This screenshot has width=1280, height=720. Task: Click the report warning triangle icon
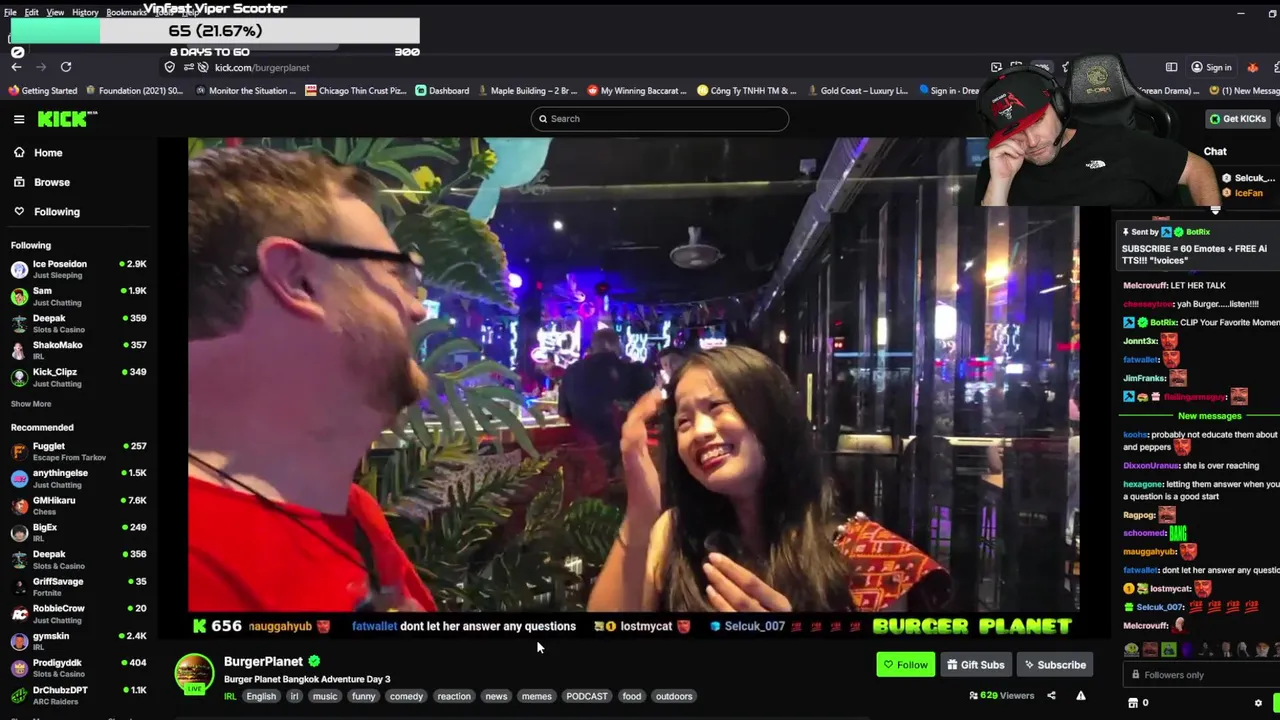click(x=1081, y=696)
